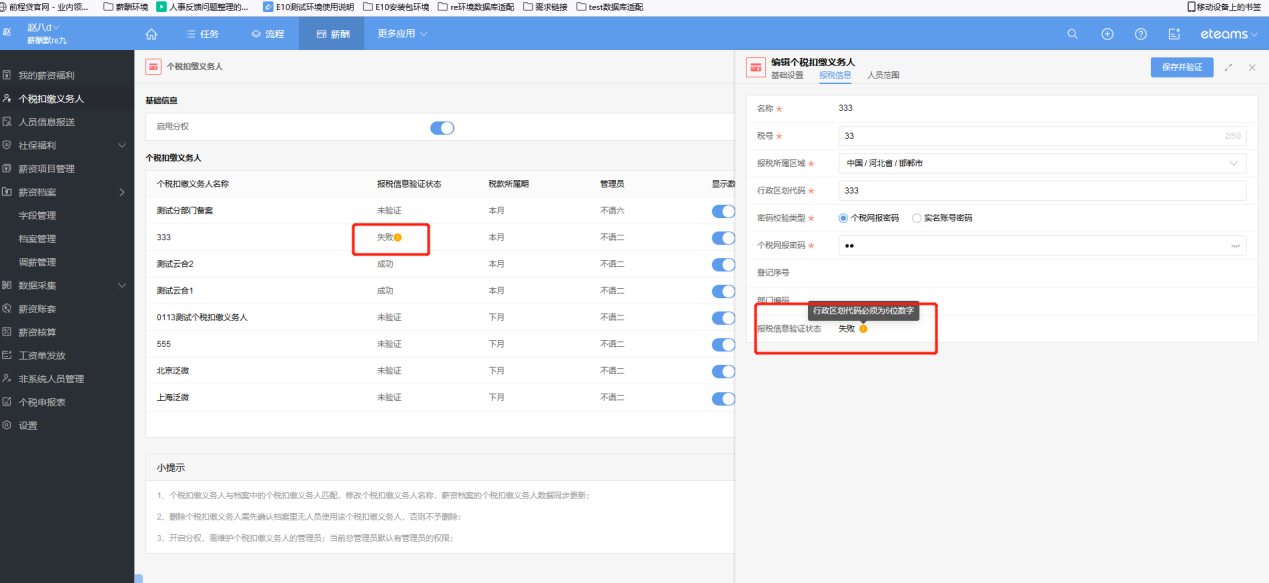
Task: Click the 税号 input field
Action: click(x=1042, y=135)
